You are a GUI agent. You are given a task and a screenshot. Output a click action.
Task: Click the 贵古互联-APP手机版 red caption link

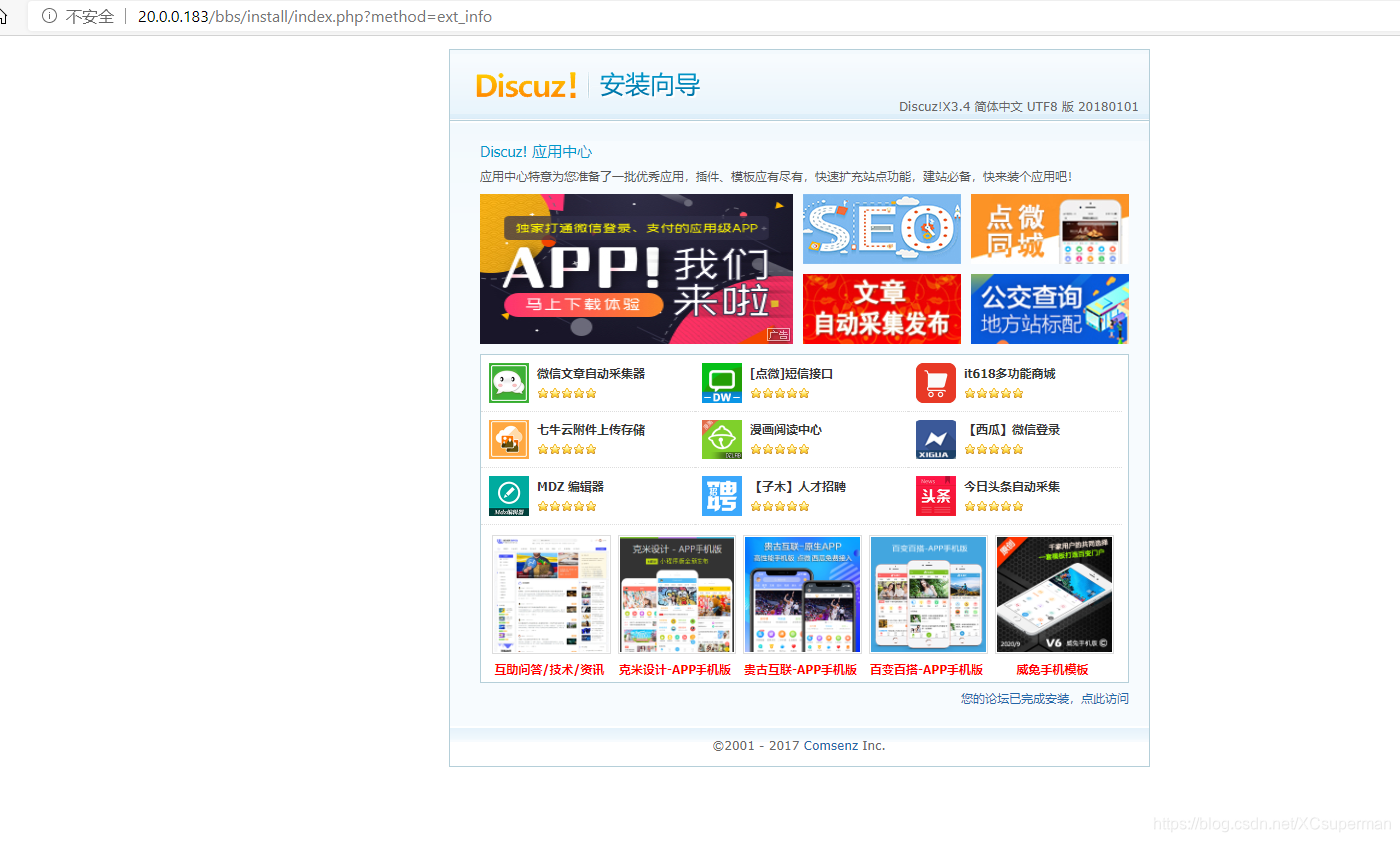(800, 670)
